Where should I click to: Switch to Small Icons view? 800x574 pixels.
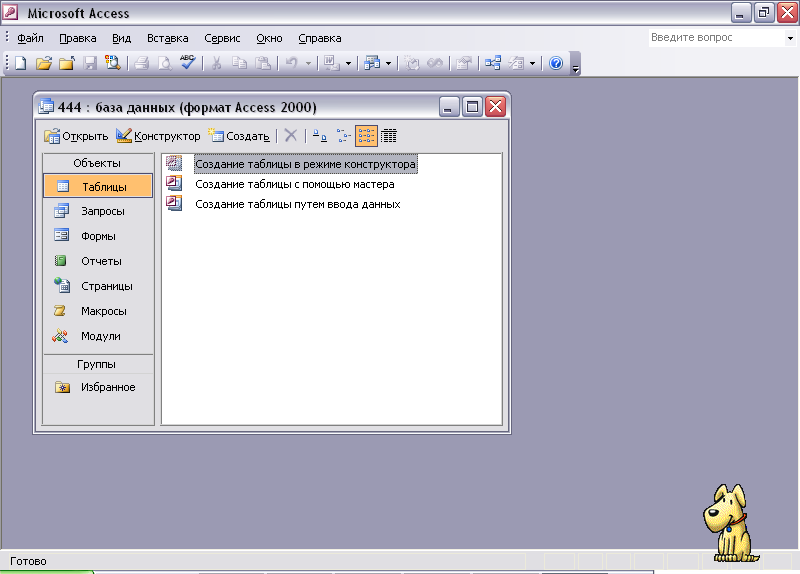tap(343, 136)
